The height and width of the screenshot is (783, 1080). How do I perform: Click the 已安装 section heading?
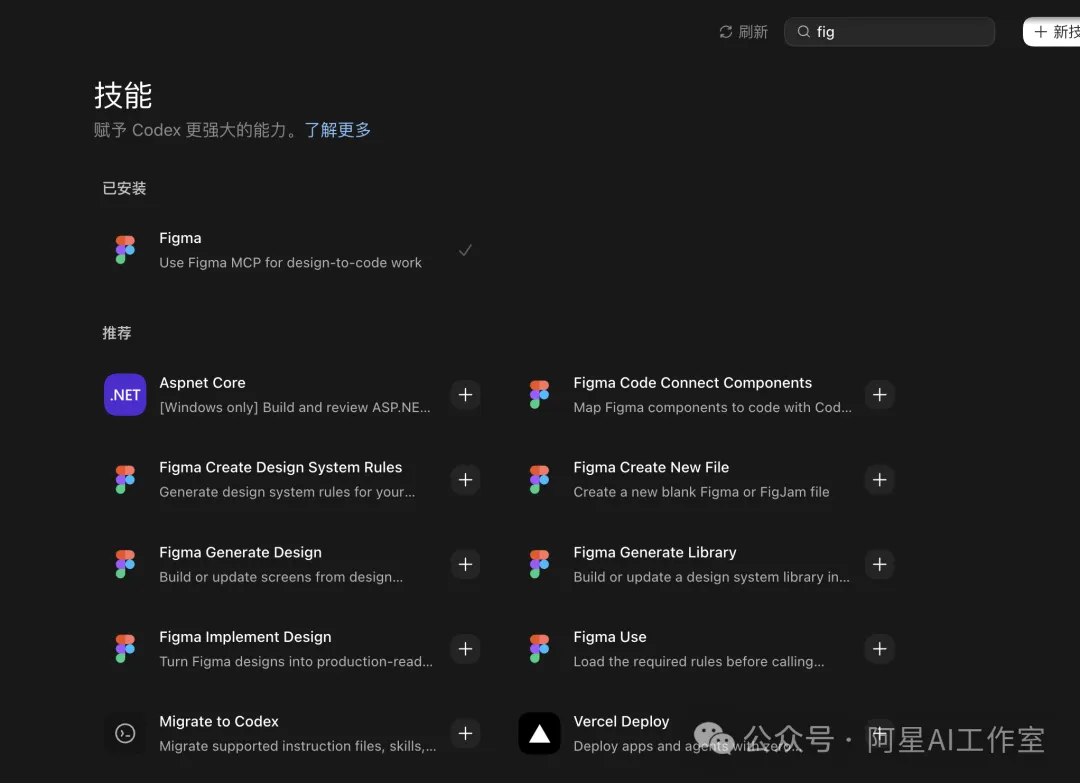pos(124,188)
